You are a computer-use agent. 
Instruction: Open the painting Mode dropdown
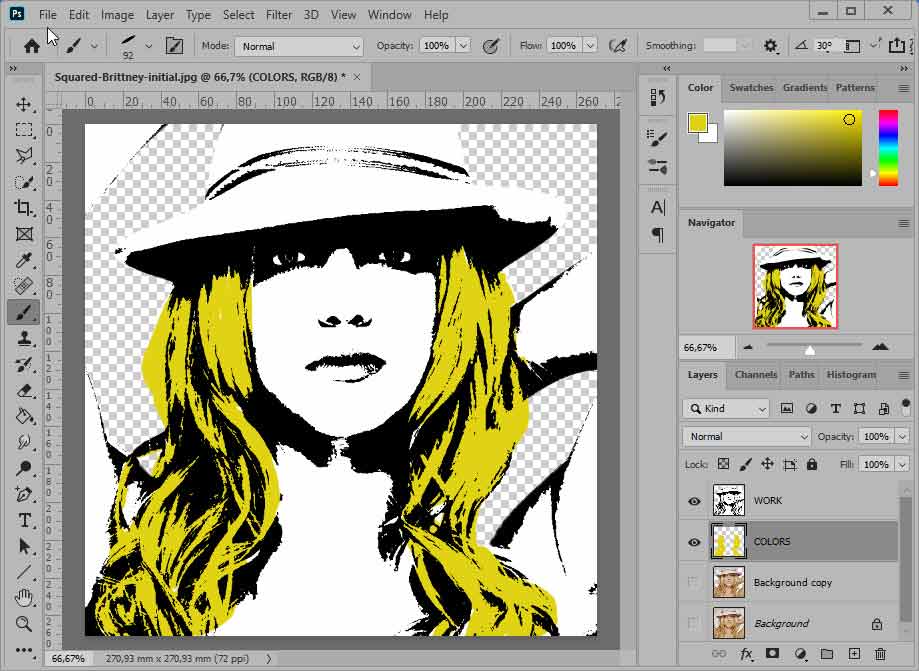click(x=299, y=46)
